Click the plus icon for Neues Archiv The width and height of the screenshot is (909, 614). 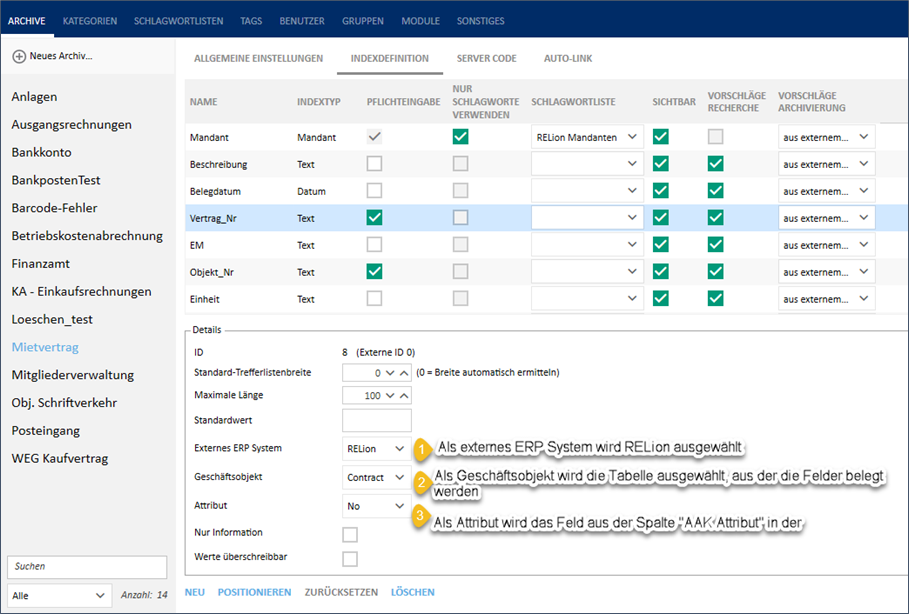coord(19,56)
